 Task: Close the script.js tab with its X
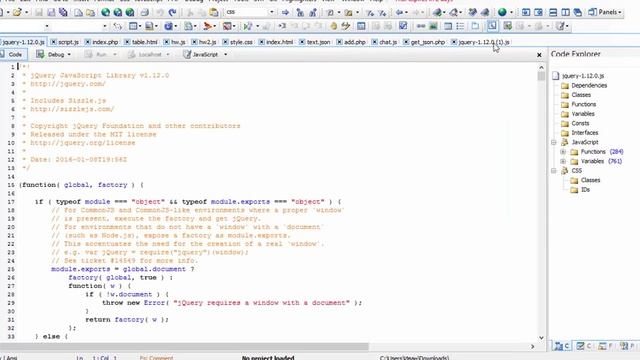(53, 42)
